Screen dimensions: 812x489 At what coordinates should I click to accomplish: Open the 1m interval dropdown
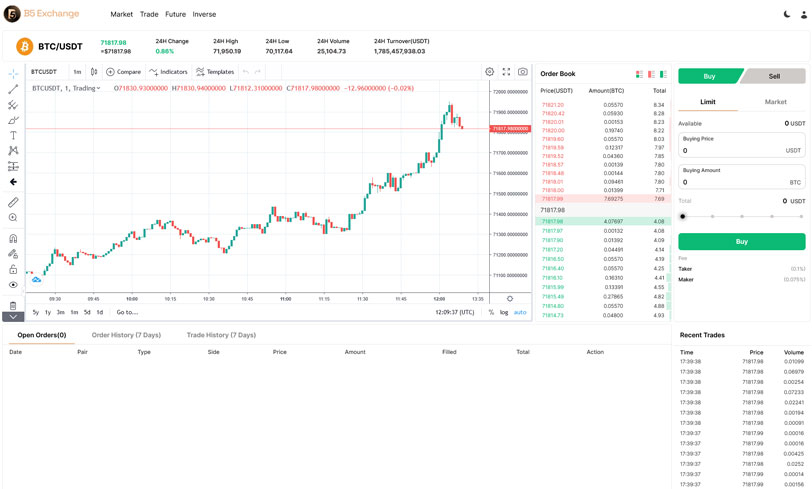[x=77, y=72]
